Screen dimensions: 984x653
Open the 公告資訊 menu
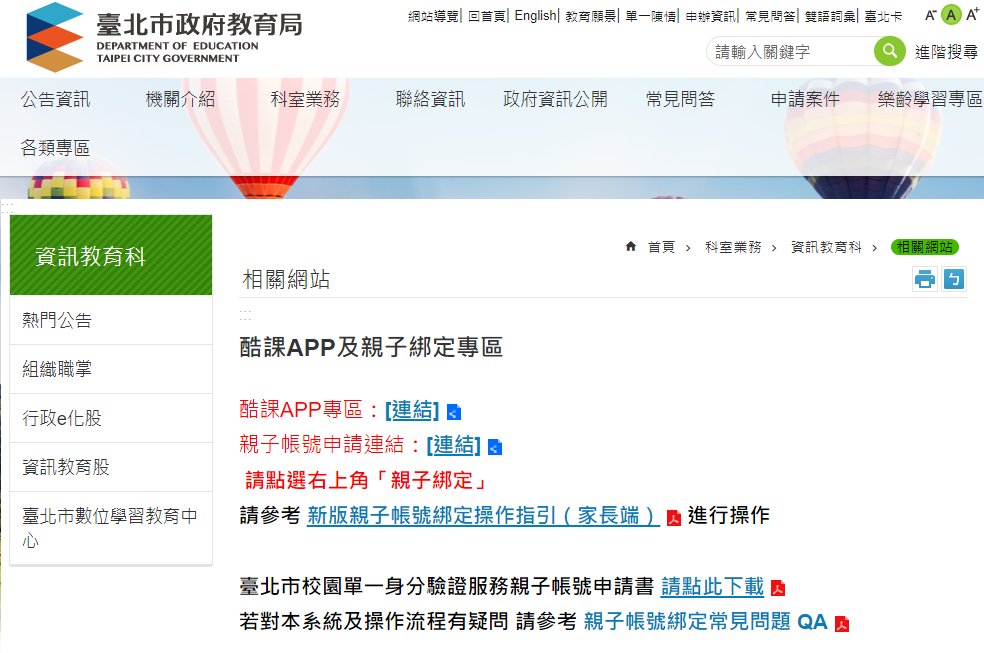tap(55, 99)
